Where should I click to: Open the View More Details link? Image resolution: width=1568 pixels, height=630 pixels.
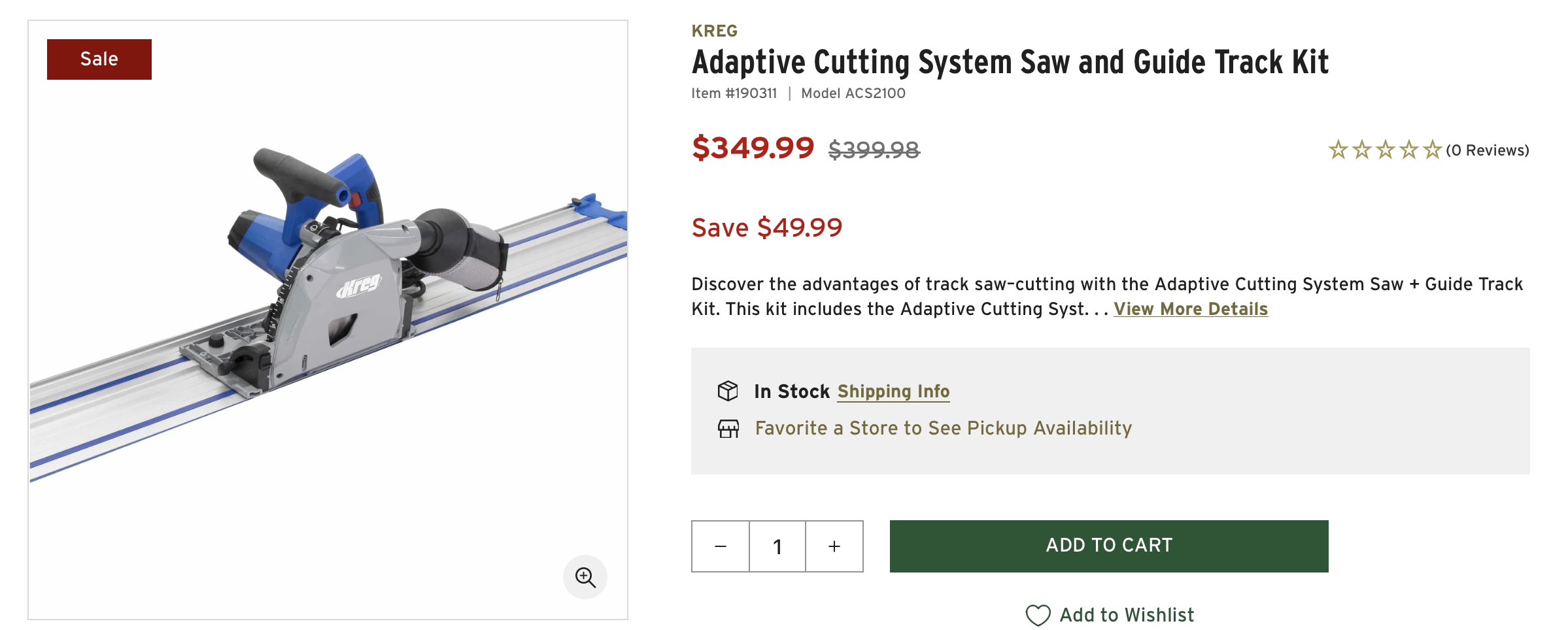(1190, 309)
